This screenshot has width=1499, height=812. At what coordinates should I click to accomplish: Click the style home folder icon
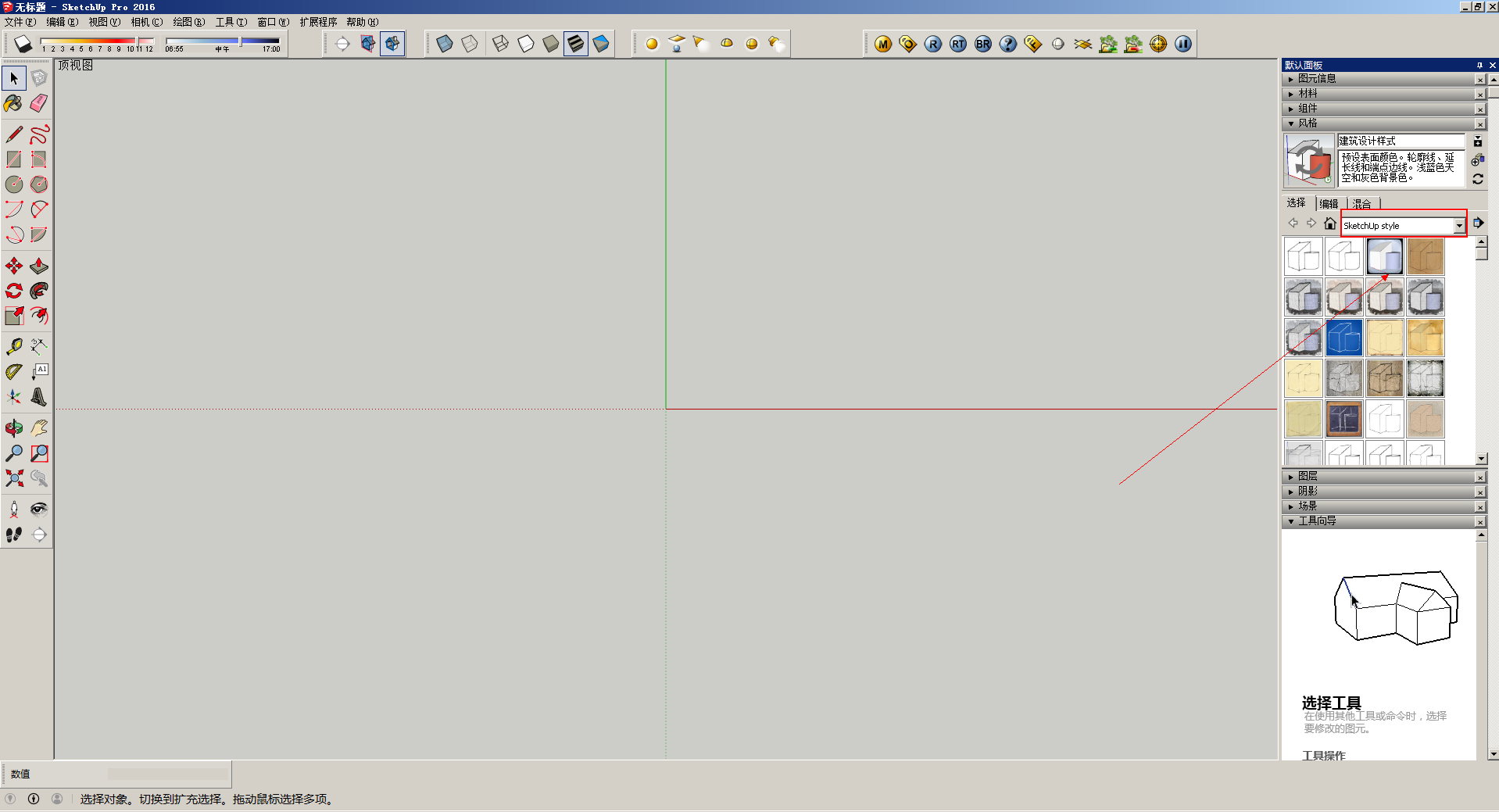tap(1329, 224)
